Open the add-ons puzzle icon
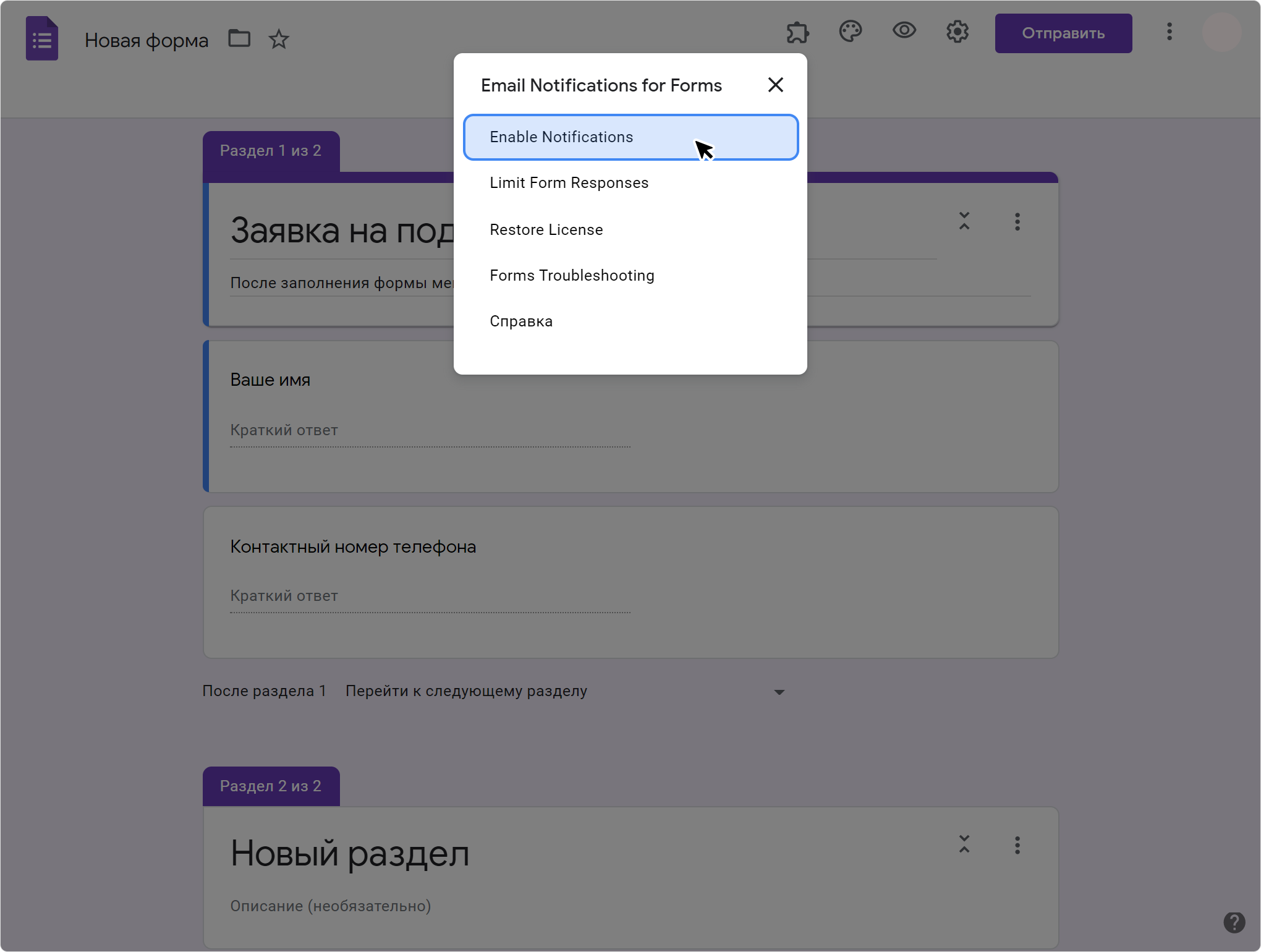This screenshot has width=1261, height=952. pyautogui.click(x=797, y=32)
